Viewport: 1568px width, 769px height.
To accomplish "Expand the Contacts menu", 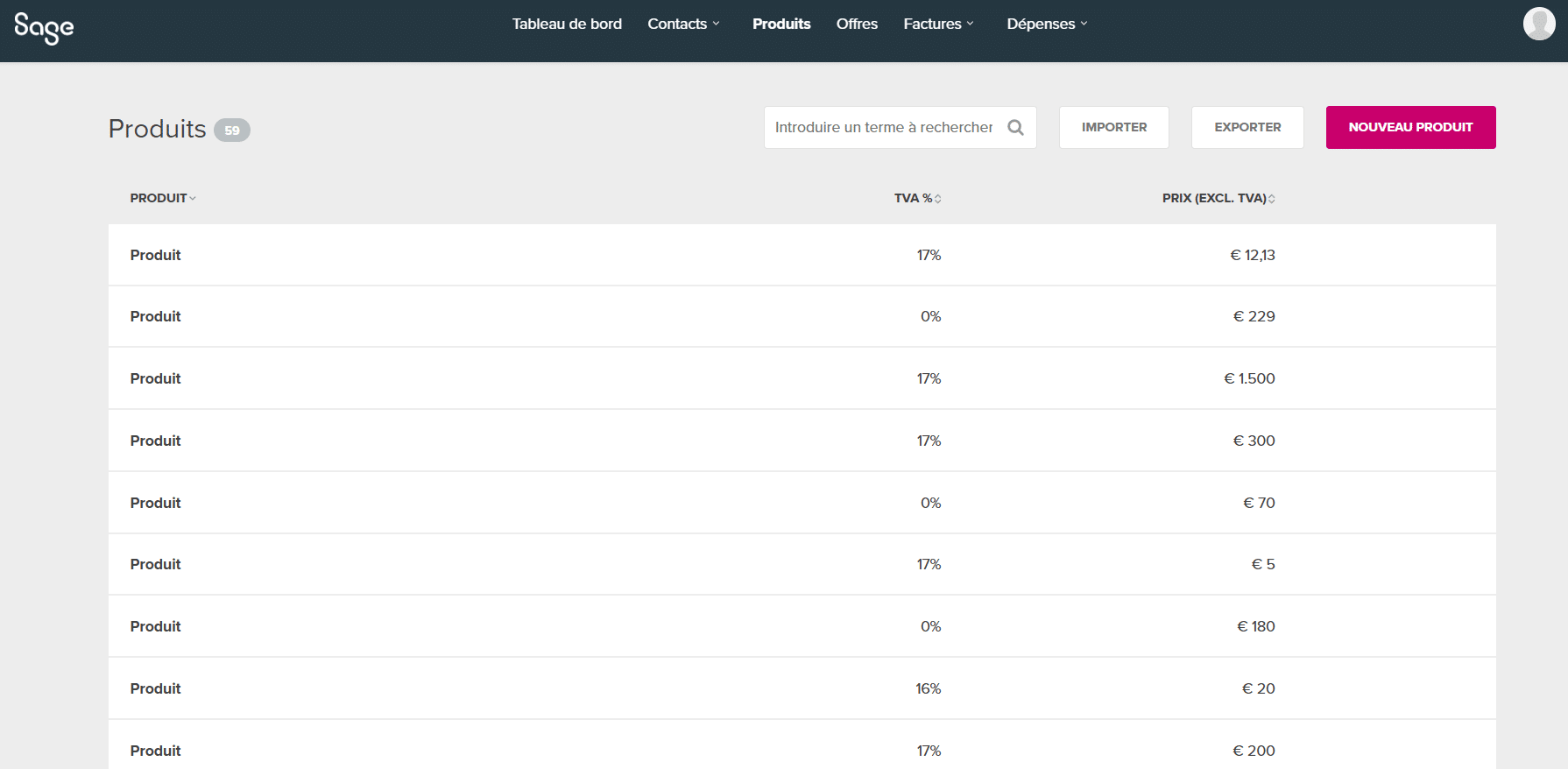I will click(683, 24).
